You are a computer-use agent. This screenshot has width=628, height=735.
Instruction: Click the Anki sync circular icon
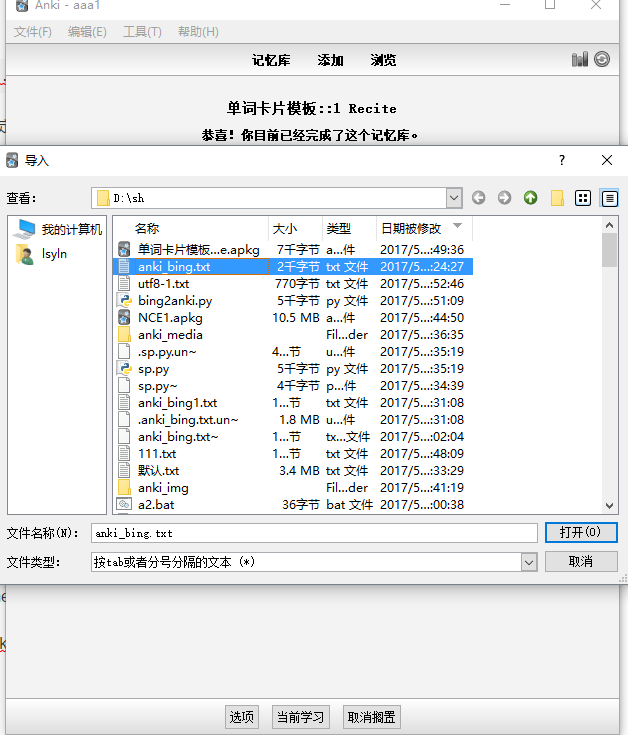tap(602, 59)
